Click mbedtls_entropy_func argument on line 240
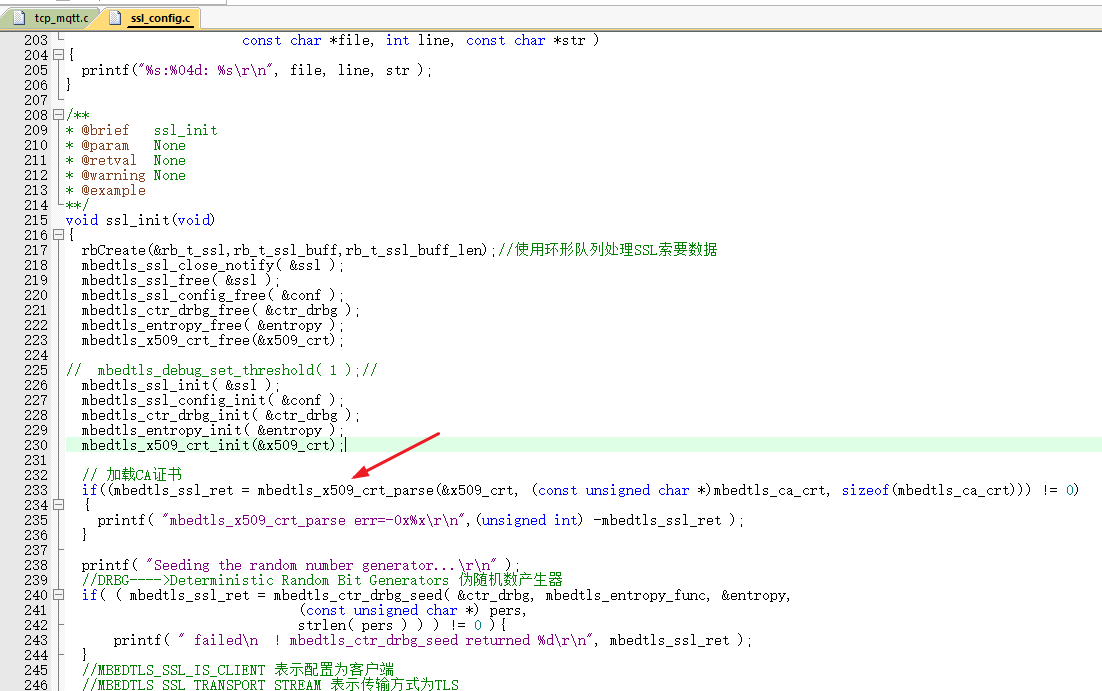 [627, 595]
